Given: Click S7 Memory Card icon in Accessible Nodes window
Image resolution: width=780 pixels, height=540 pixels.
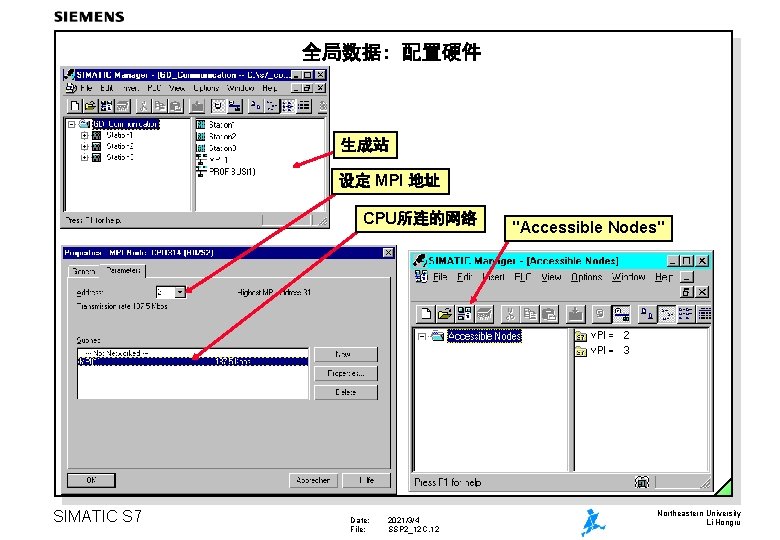Looking at the screenshot, I should (x=484, y=313).
